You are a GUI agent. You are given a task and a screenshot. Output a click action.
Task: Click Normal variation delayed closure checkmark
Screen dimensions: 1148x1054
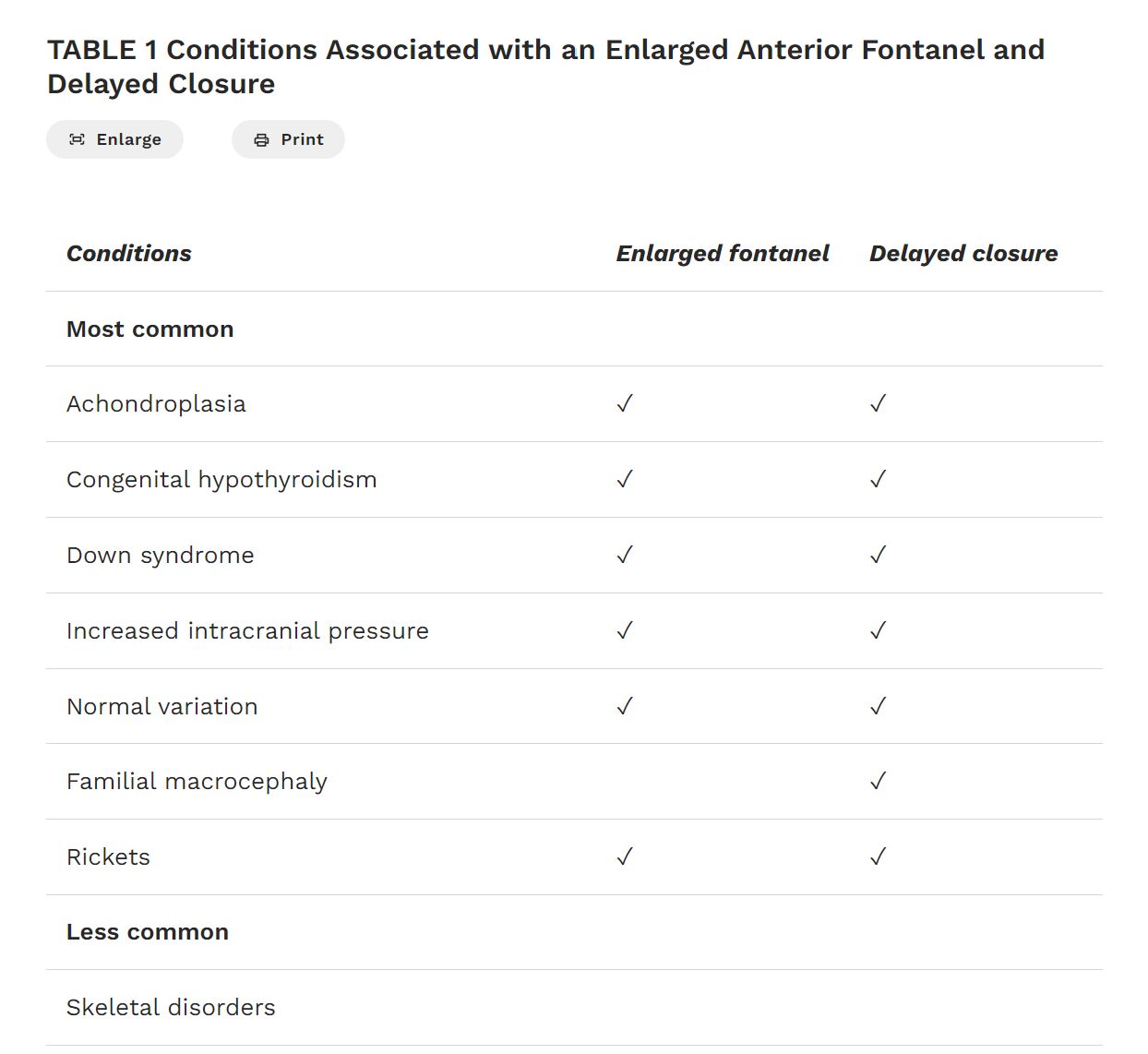(878, 706)
